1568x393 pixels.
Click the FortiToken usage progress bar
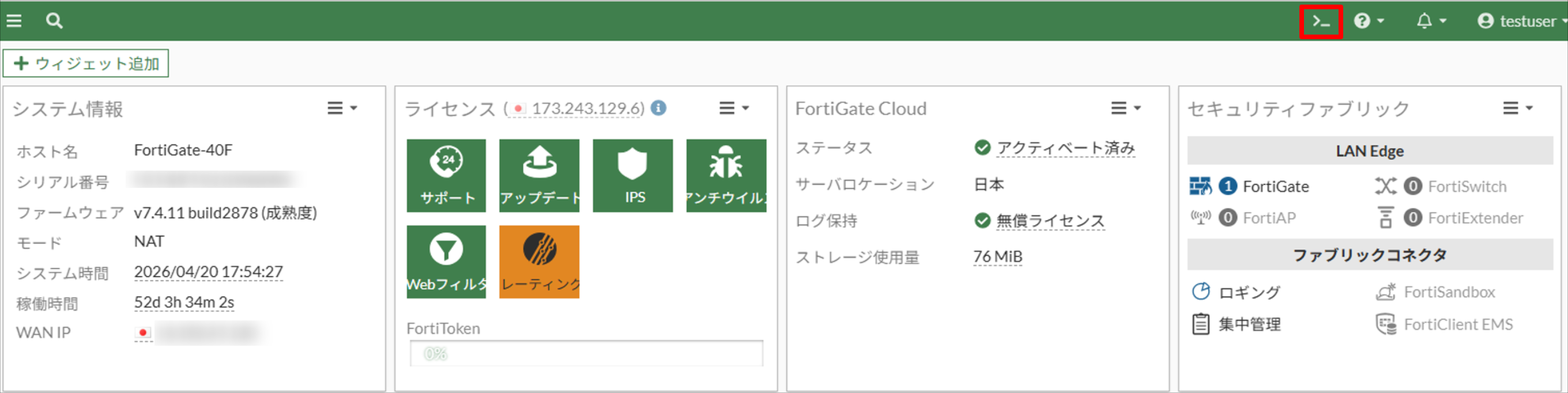point(586,353)
